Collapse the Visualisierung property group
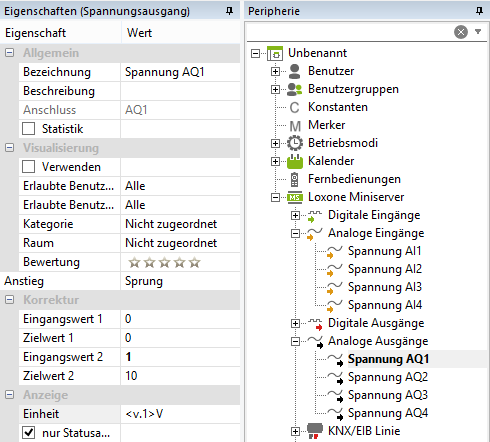The image size is (490, 442). click(x=10, y=148)
